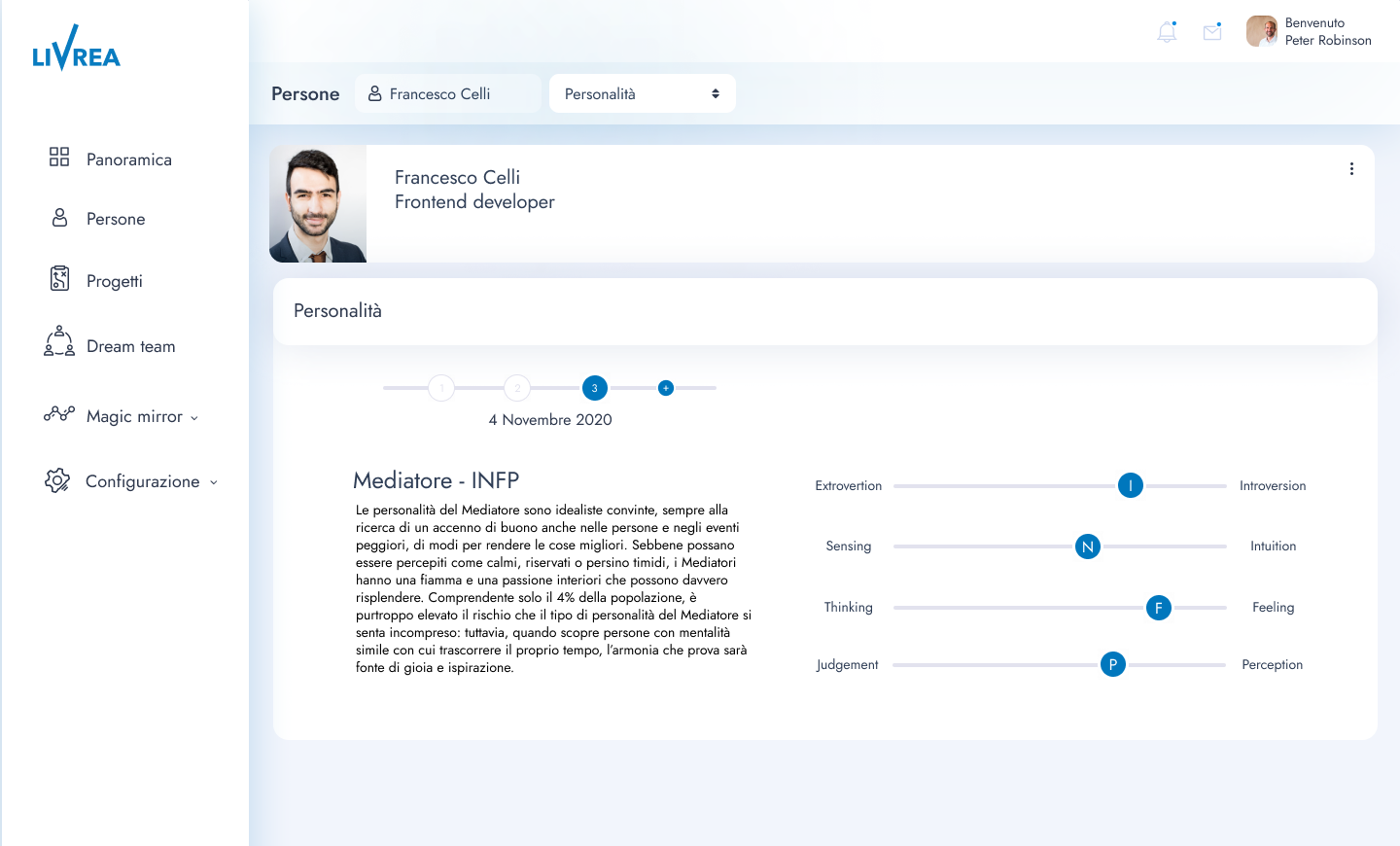Click the Dream team group icon

tap(59, 341)
